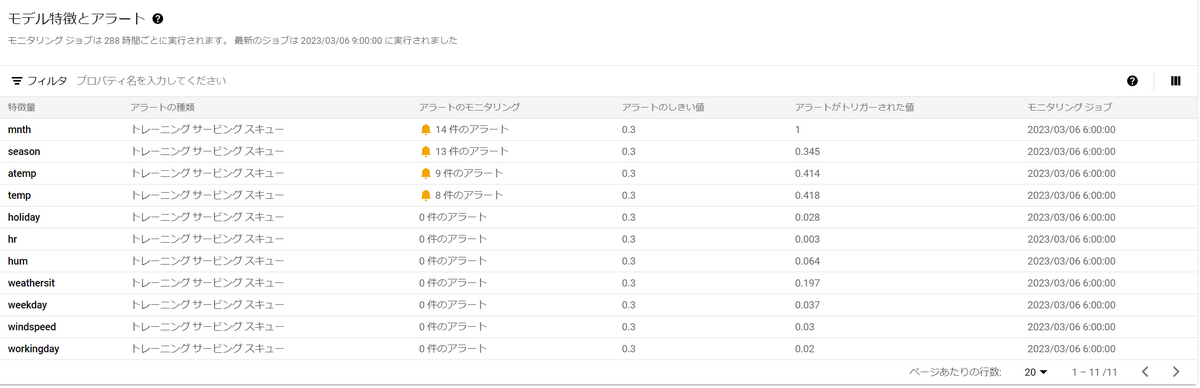The height and width of the screenshot is (388, 1200).
Task: Click triggered value 0.003
Action: pyautogui.click(x=808, y=239)
